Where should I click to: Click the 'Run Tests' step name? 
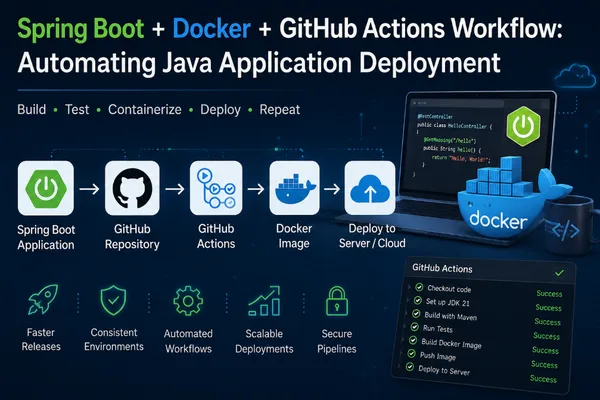click(x=438, y=329)
